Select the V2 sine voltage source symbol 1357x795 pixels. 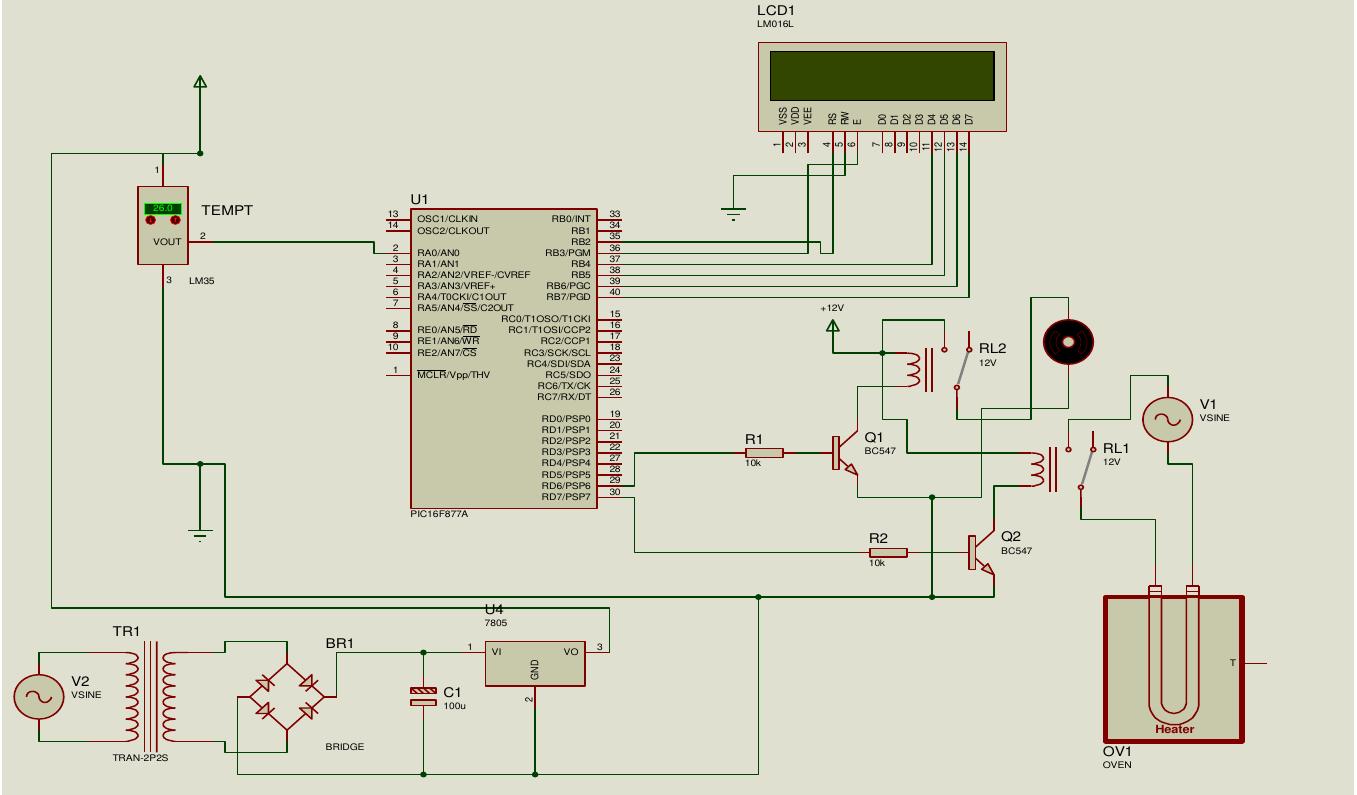click(39, 696)
